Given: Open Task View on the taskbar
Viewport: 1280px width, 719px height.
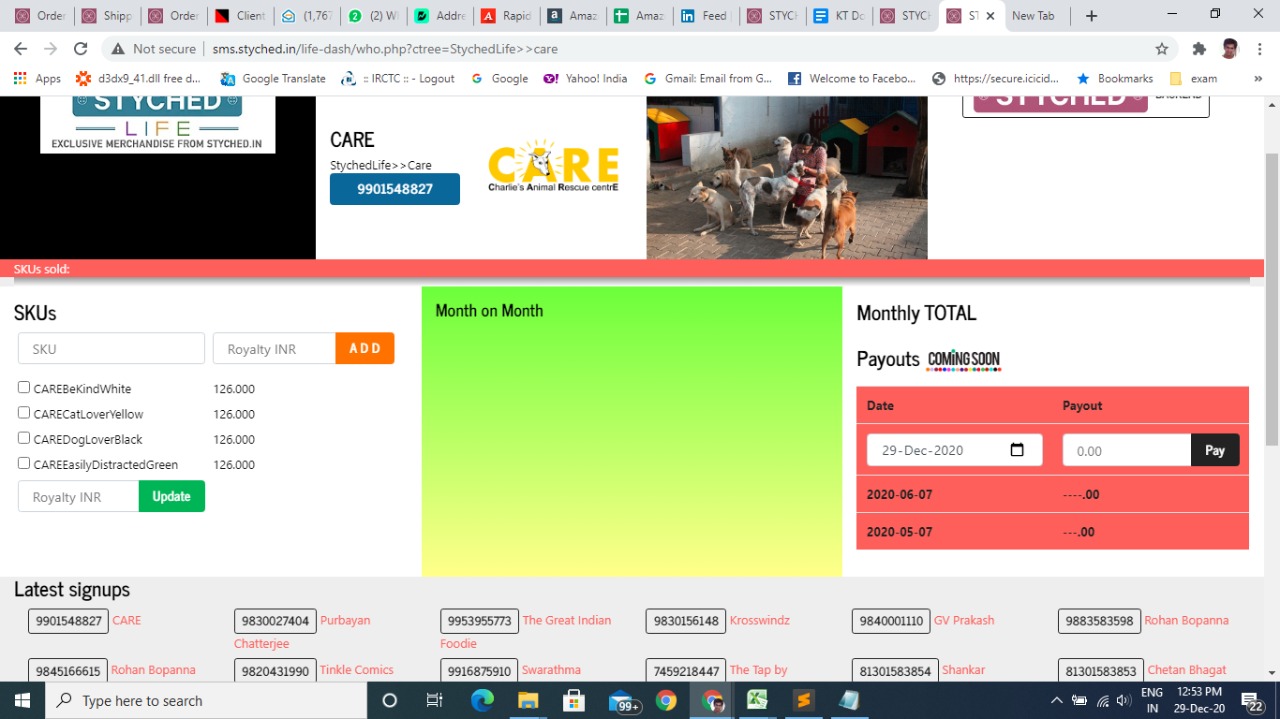Looking at the screenshot, I should pos(434,700).
